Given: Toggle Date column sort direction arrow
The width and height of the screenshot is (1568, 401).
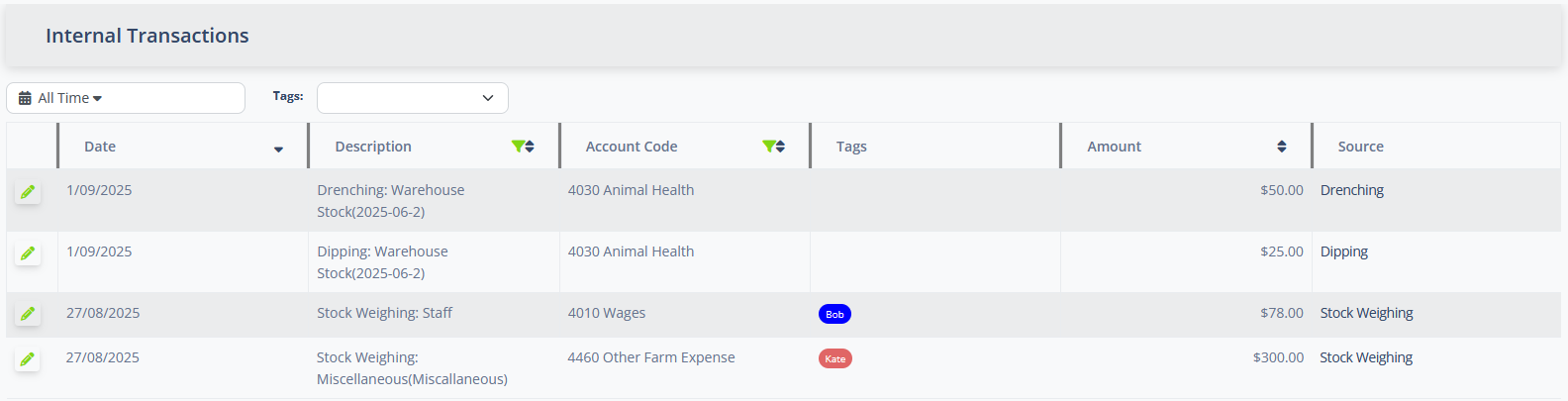Looking at the screenshot, I should [278, 149].
